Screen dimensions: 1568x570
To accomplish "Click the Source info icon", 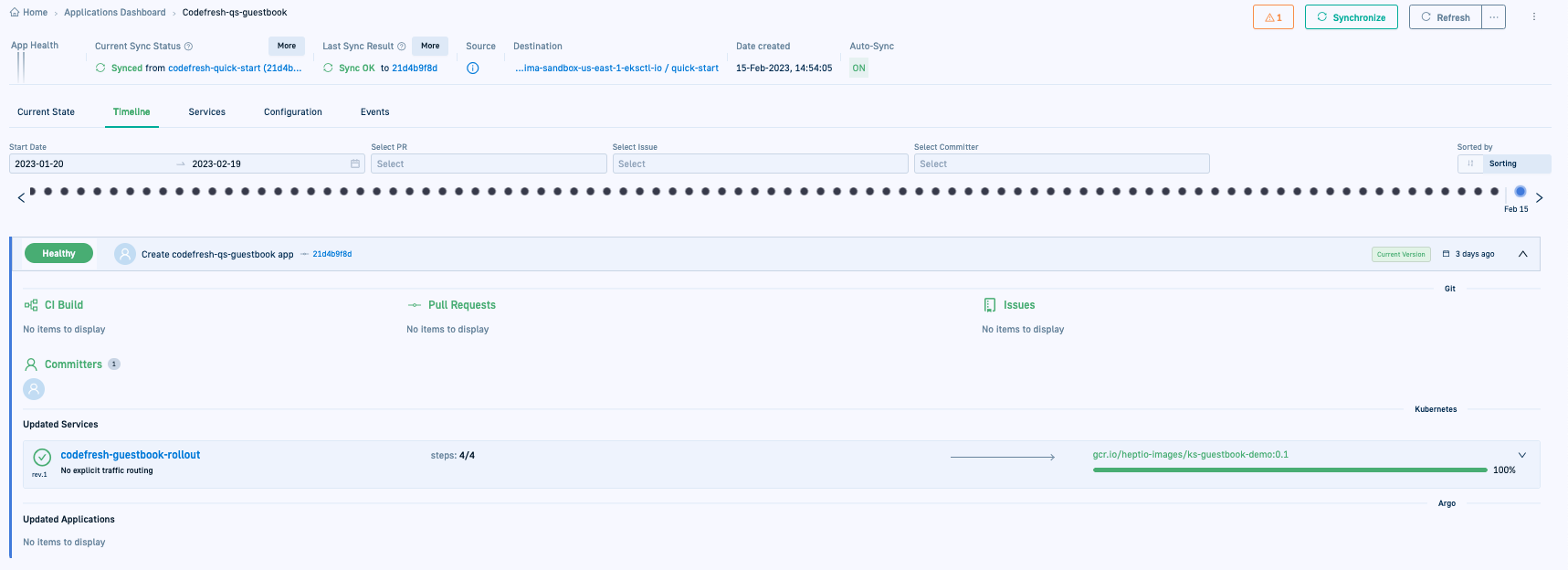I will coord(473,68).
